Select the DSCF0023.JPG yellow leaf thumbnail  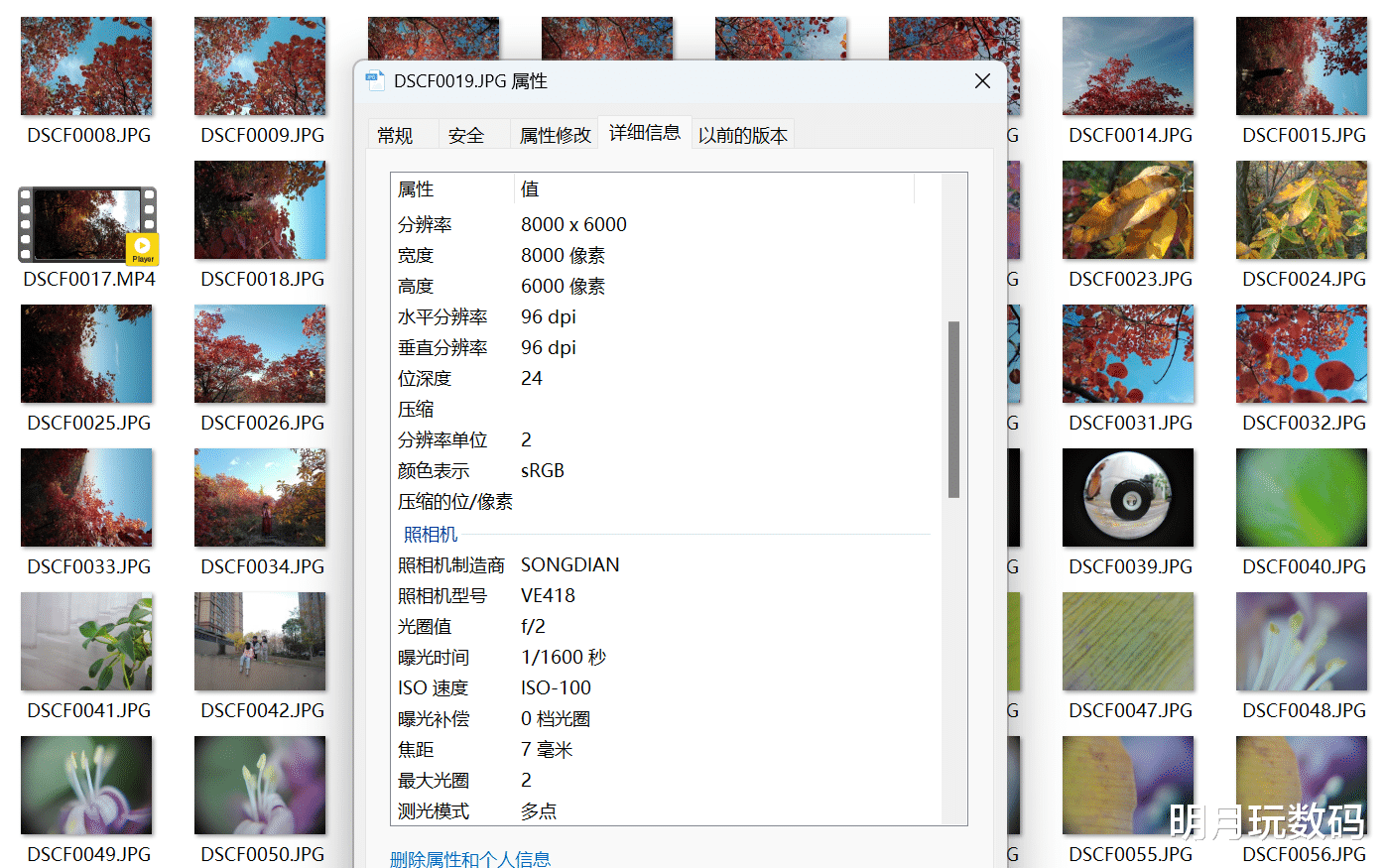coord(1128,209)
